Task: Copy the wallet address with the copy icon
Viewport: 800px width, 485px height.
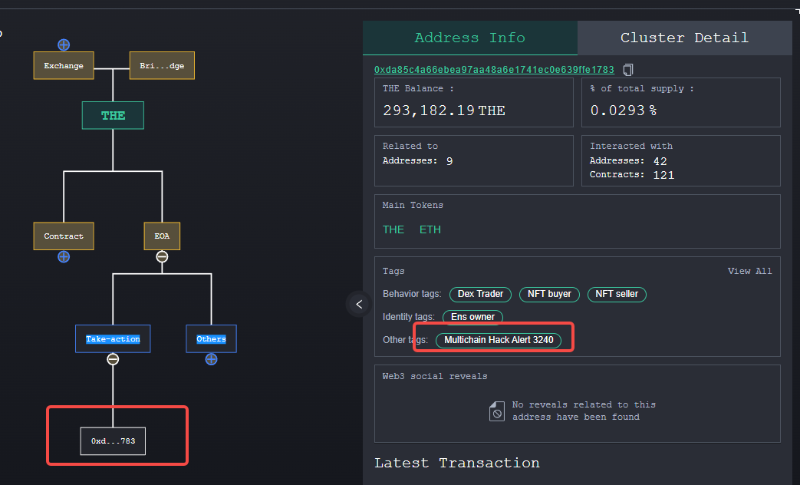Action: click(628, 70)
